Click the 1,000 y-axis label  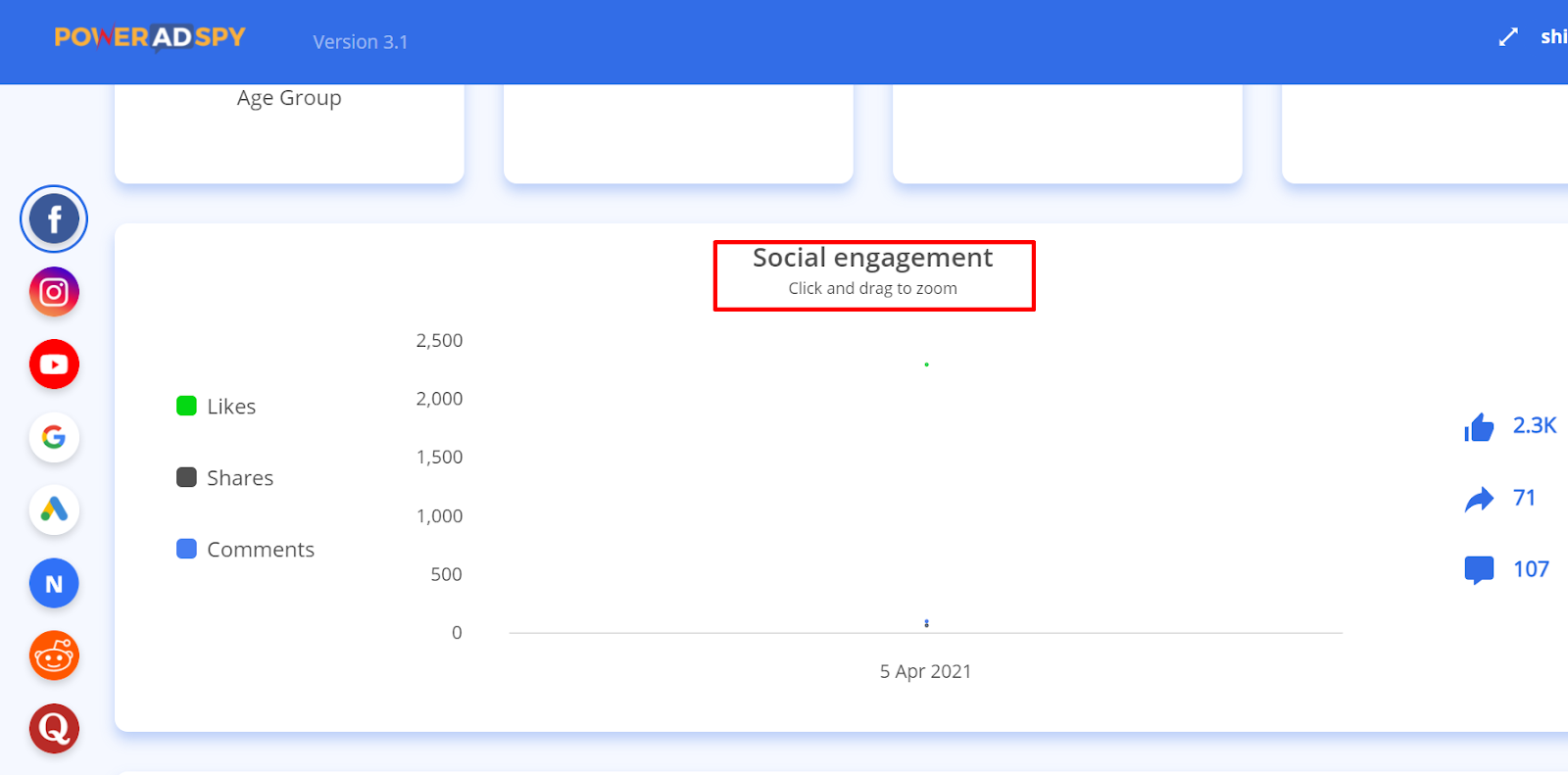tap(439, 516)
